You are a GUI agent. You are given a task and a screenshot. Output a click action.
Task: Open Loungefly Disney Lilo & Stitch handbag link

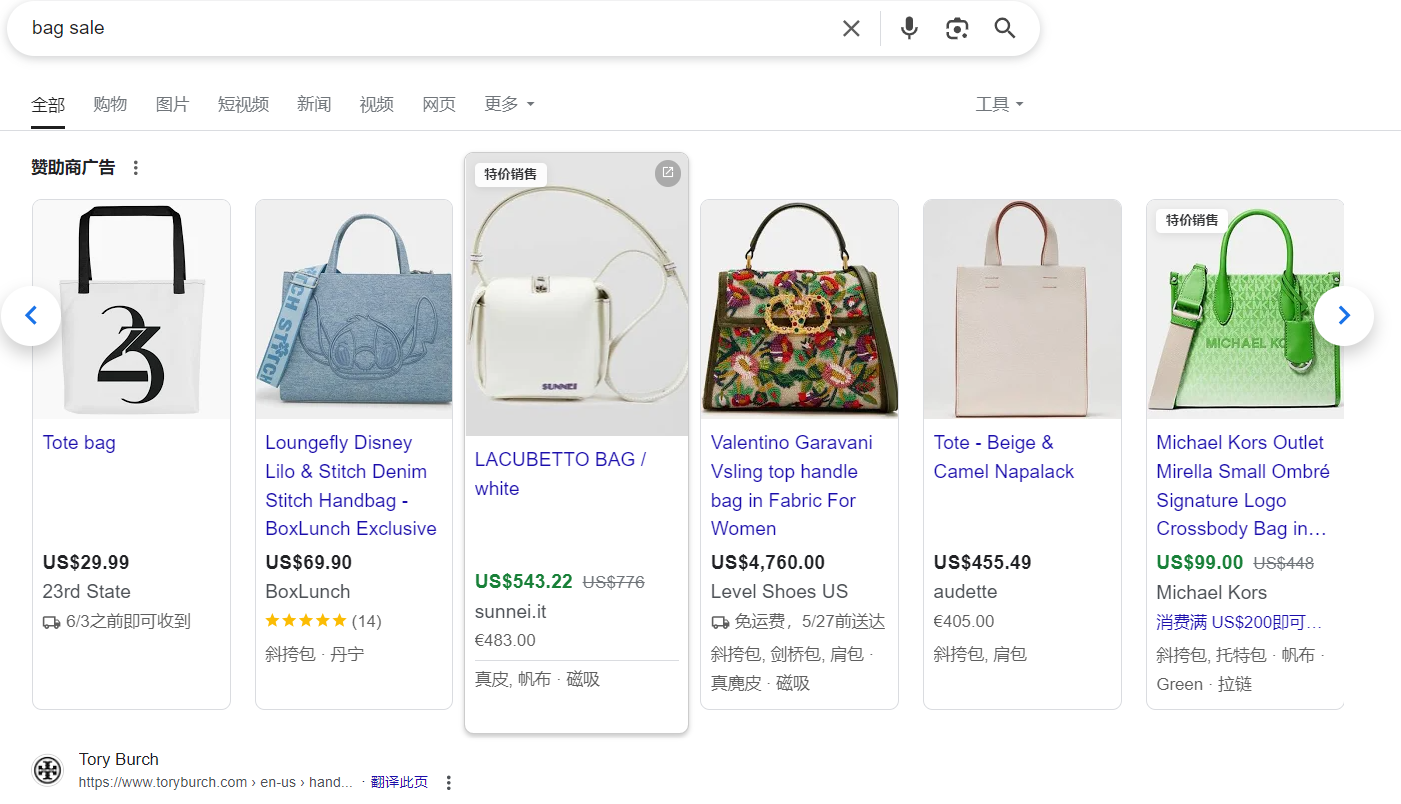coord(351,486)
